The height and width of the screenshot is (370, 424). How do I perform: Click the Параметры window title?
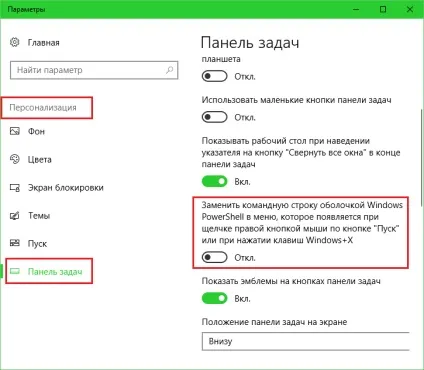click(x=26, y=9)
